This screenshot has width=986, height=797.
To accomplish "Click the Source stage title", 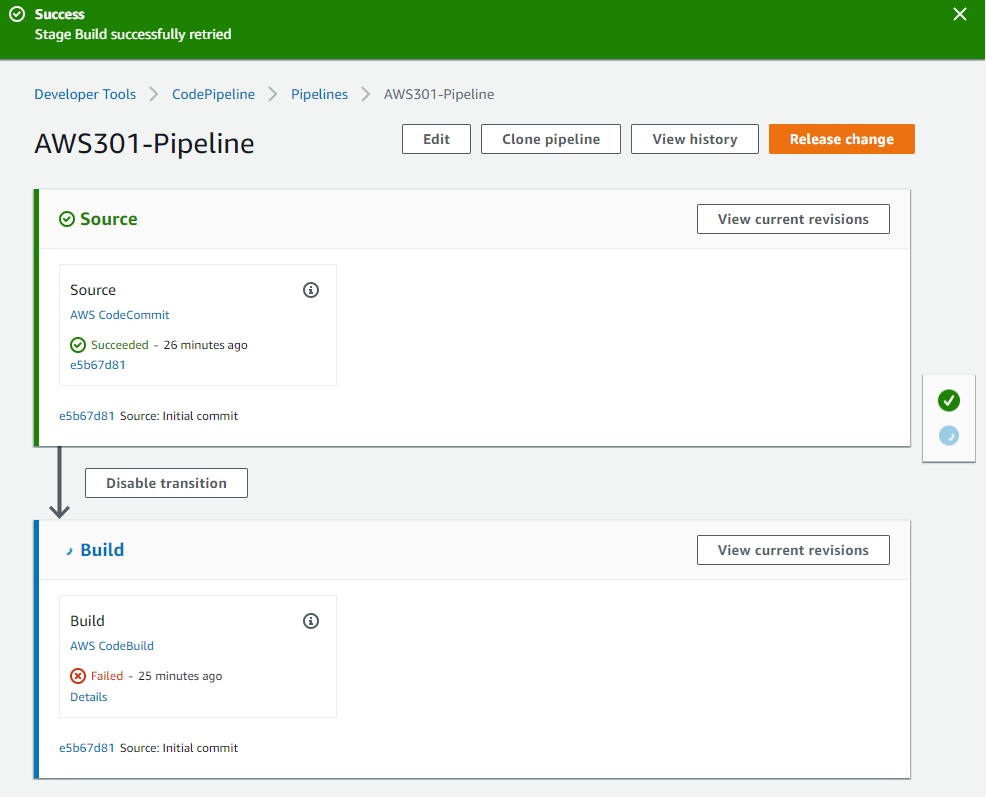I will click(x=109, y=219).
